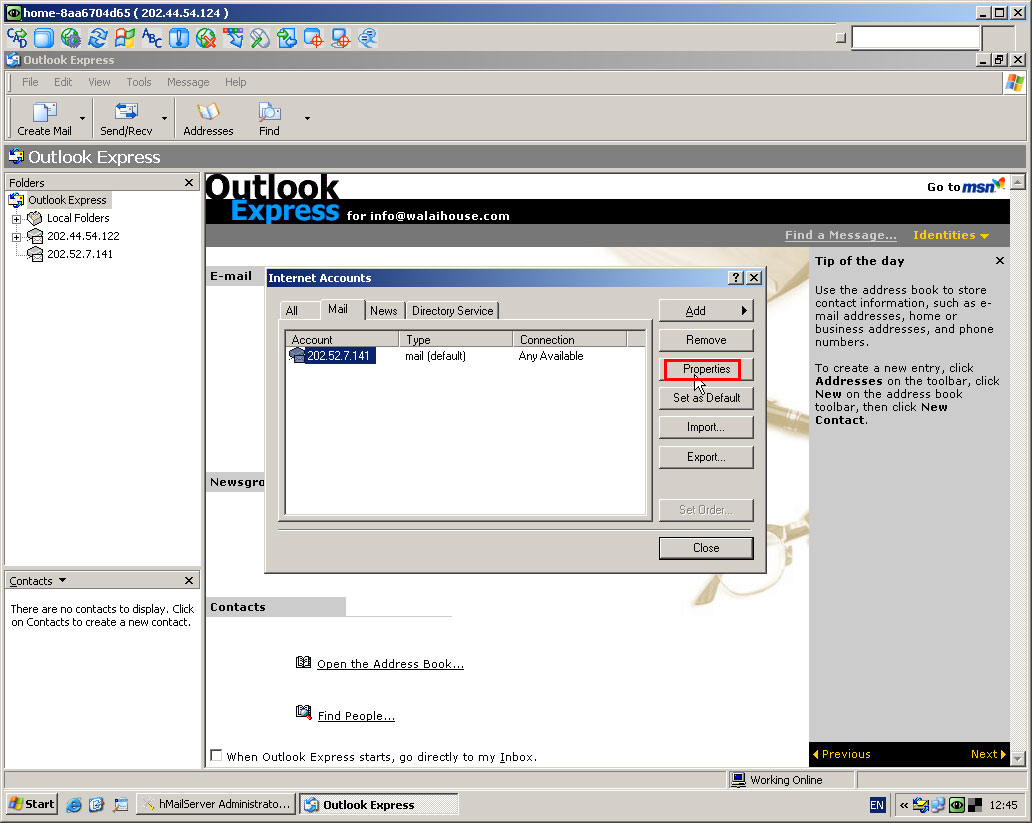Click the refresh screen icon in viewer toolbar
The image size is (1032, 823).
coord(98,38)
